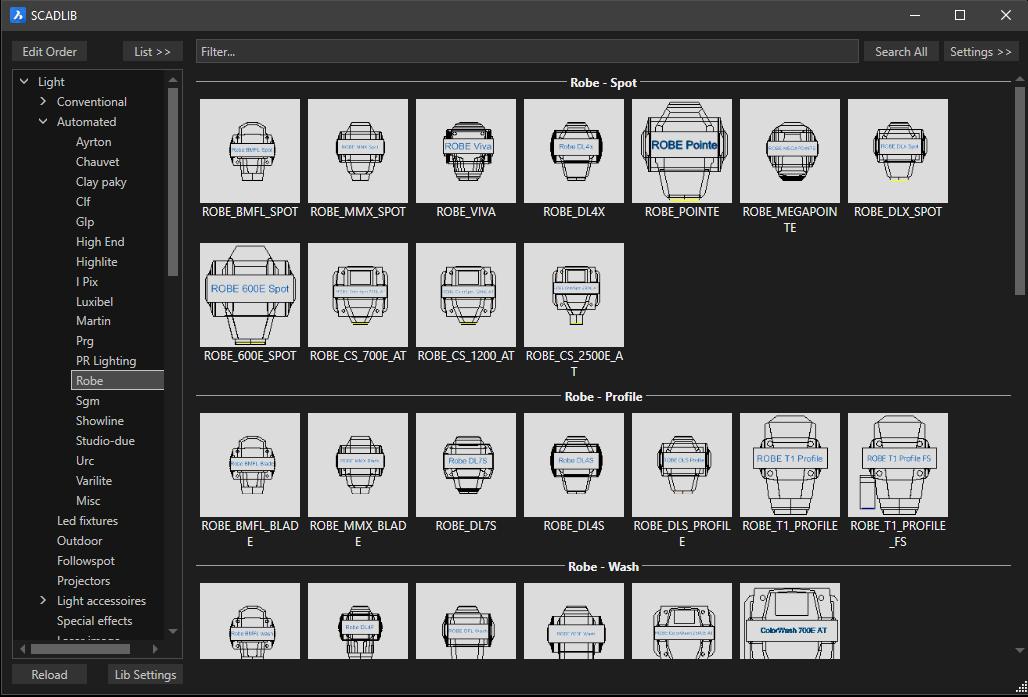
Task: Open the Martin manufacturer in tree
Action: tap(93, 321)
